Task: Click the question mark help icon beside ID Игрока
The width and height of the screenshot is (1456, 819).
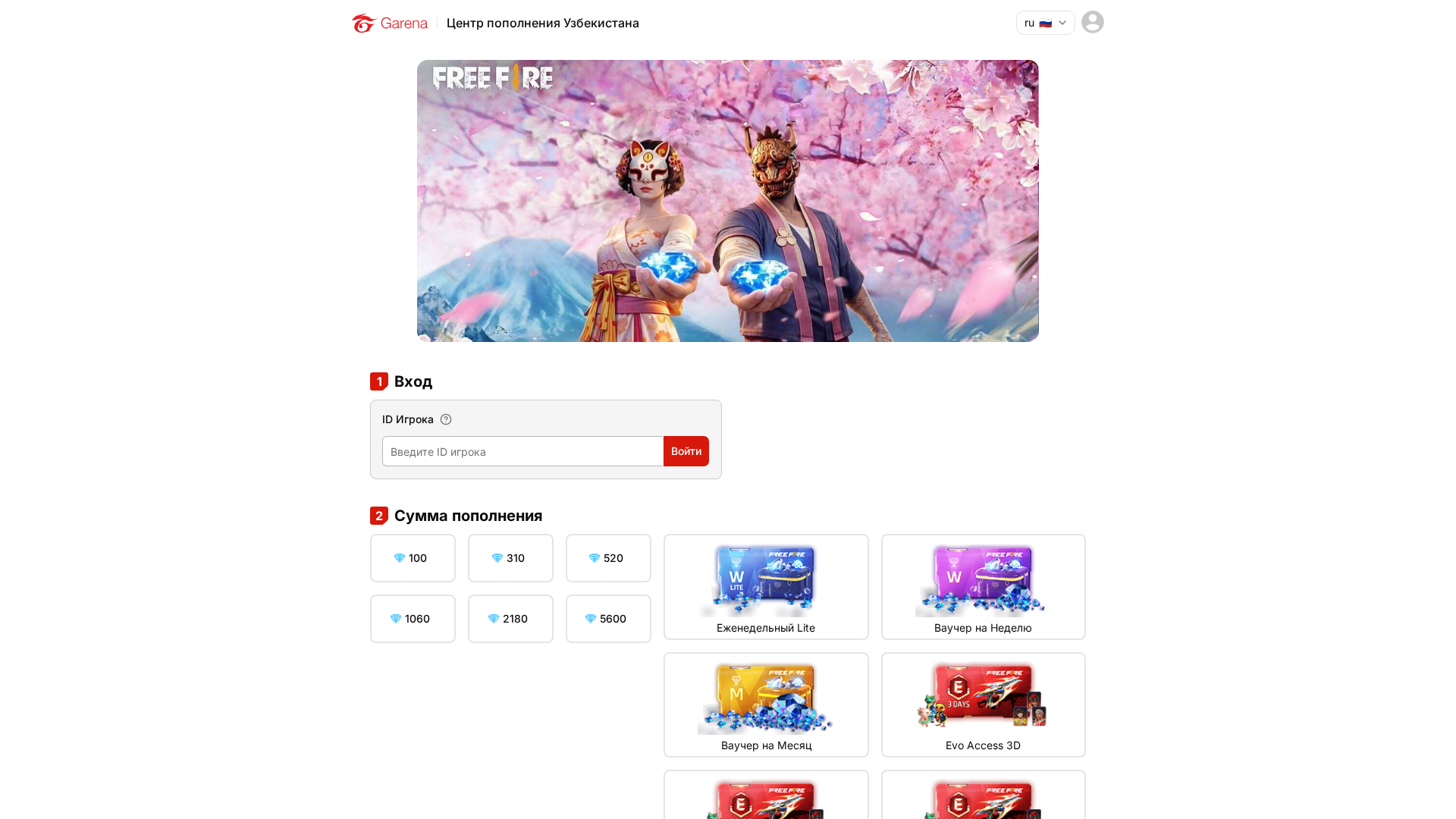Action: pyautogui.click(x=446, y=419)
